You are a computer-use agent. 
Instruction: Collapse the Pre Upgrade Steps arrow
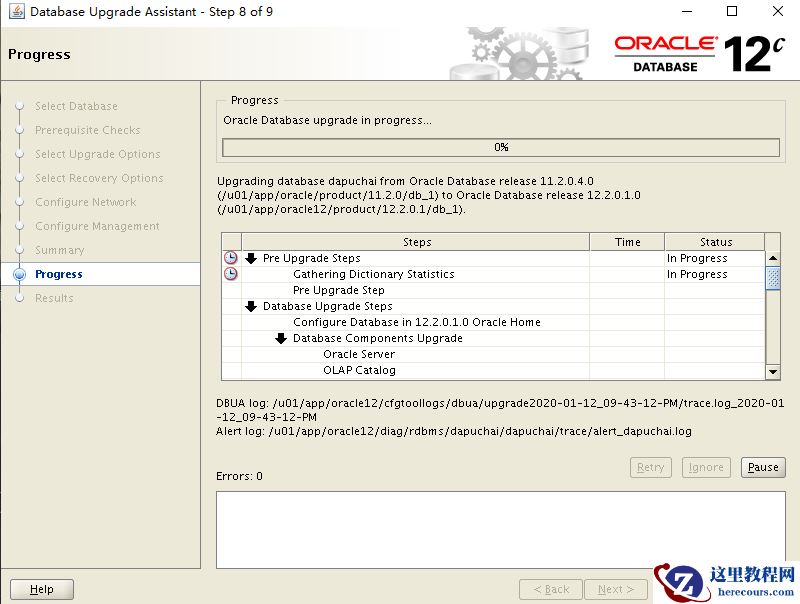(x=251, y=258)
